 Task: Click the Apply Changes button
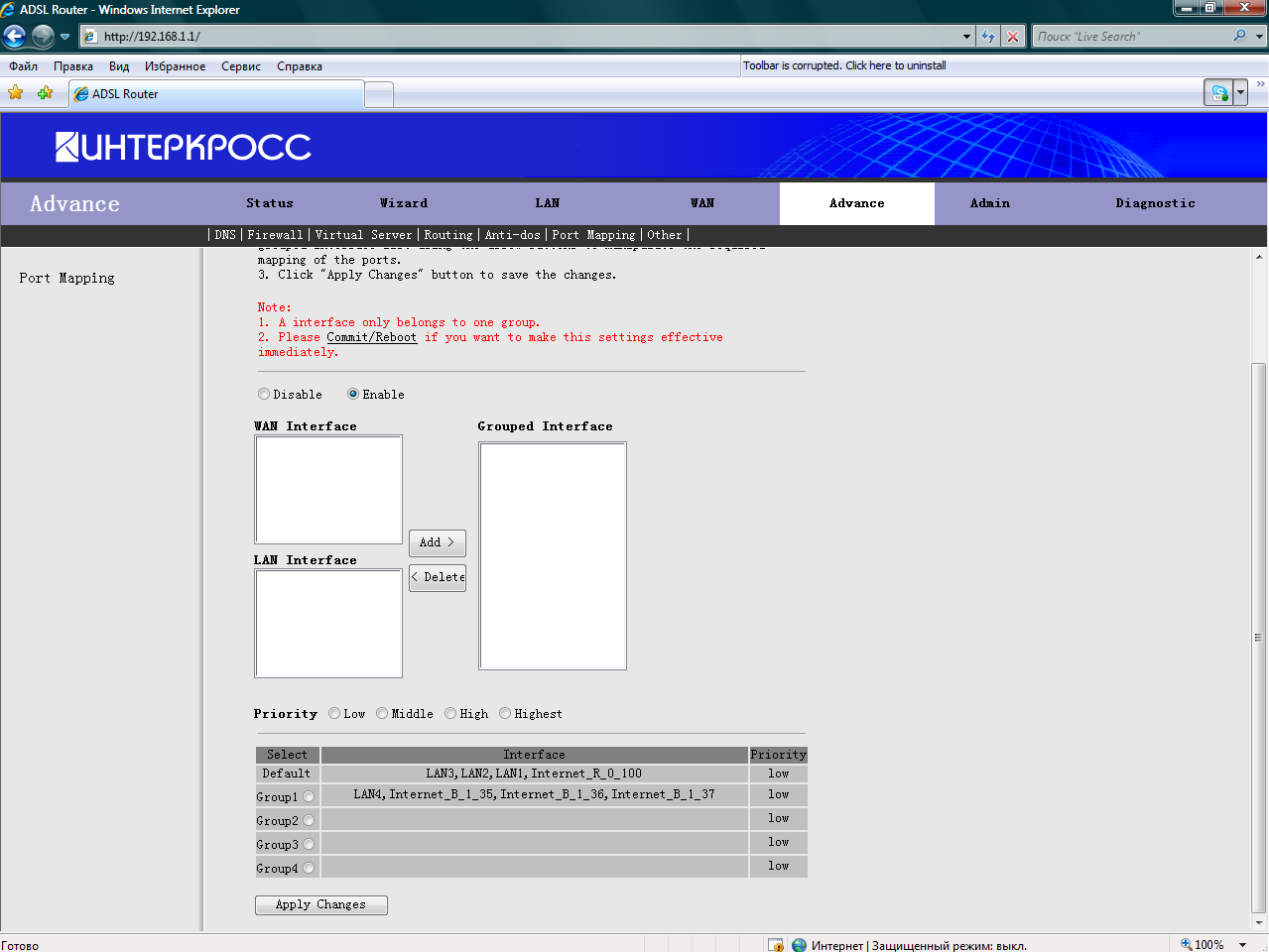tap(321, 904)
